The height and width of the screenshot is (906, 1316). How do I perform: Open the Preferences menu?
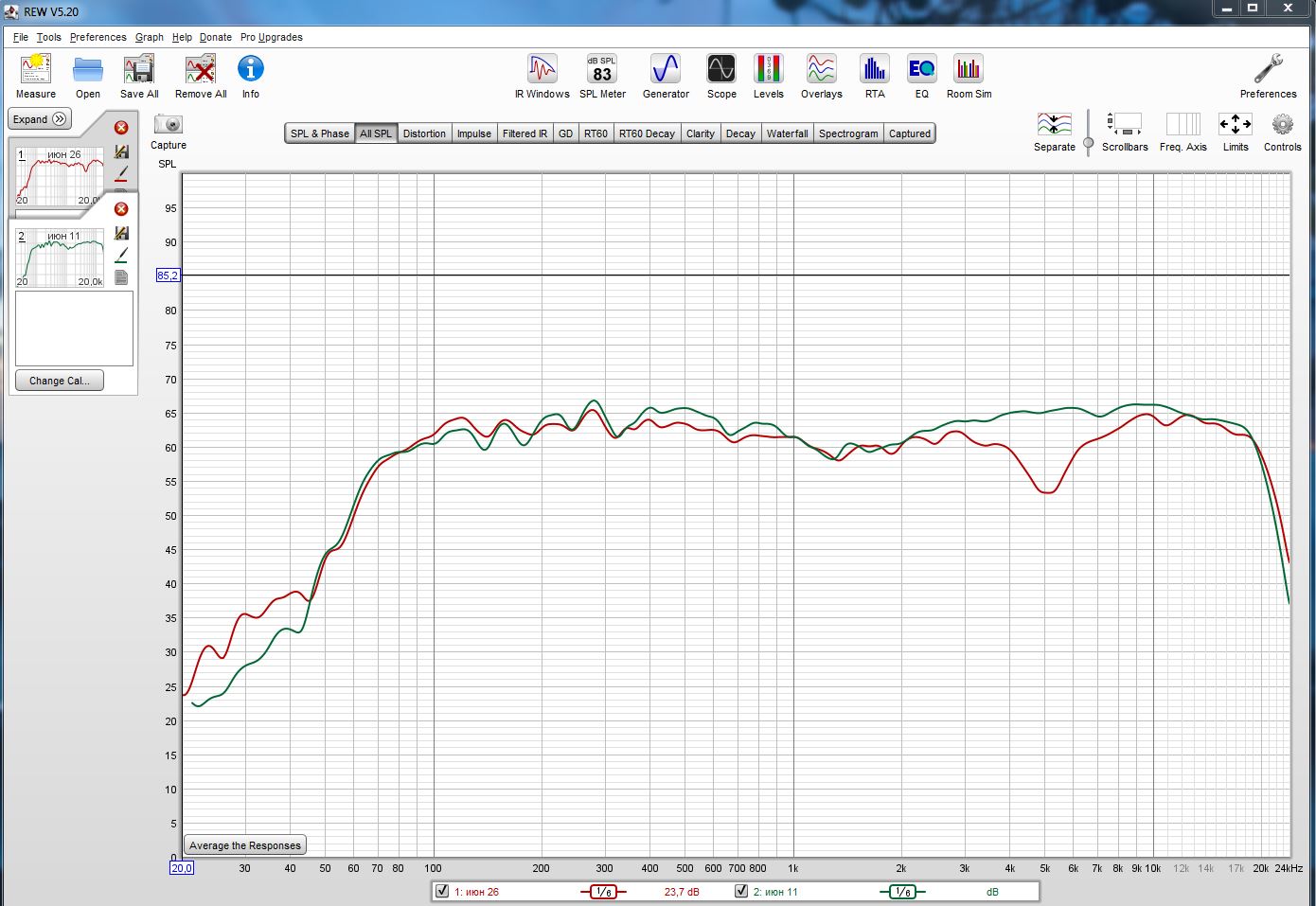pos(98,37)
